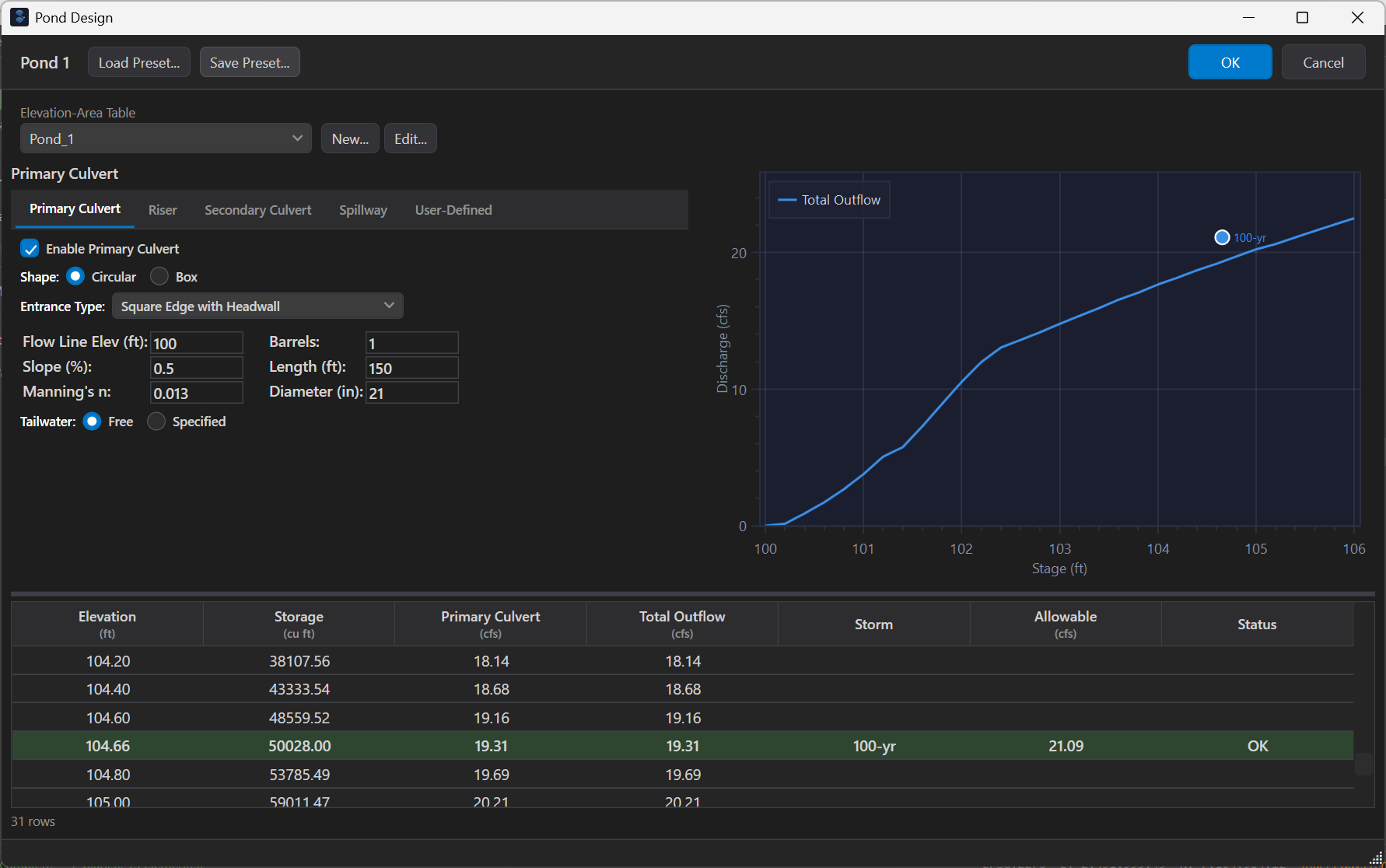1386x868 pixels.
Task: Click the Load Preset button
Action: coord(138,62)
